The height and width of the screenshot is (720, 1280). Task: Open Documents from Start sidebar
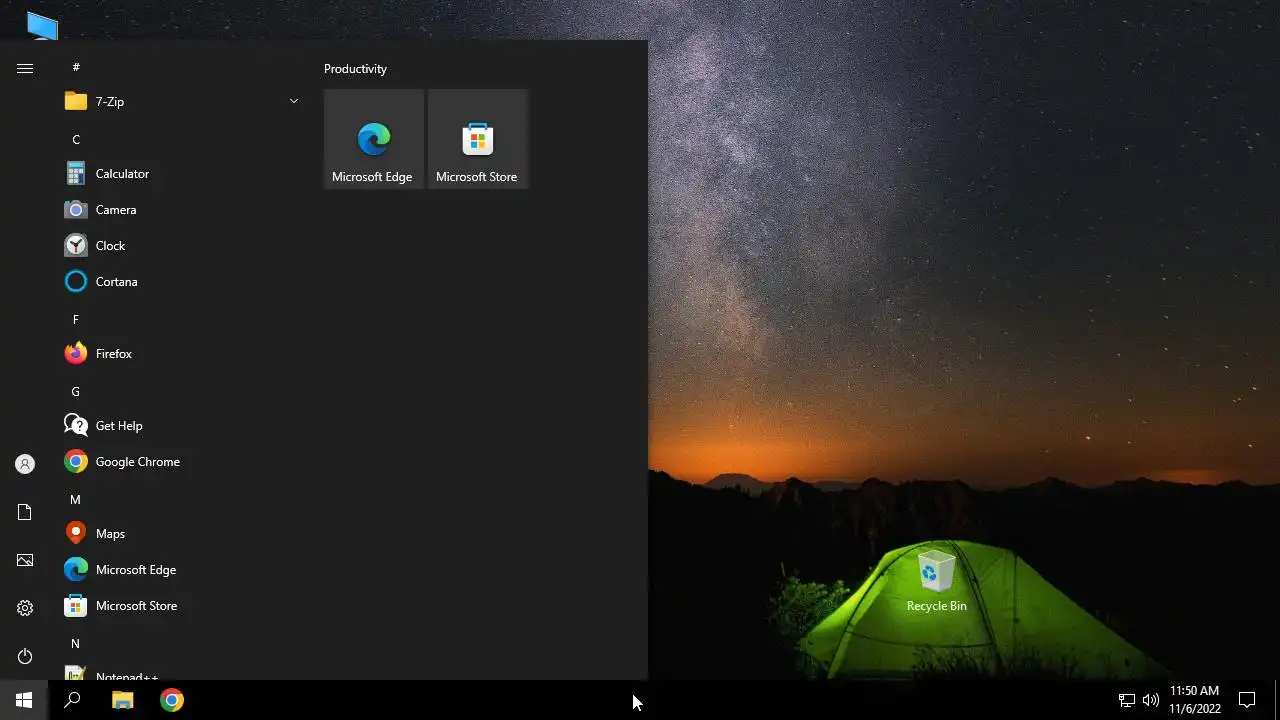[x=25, y=512]
